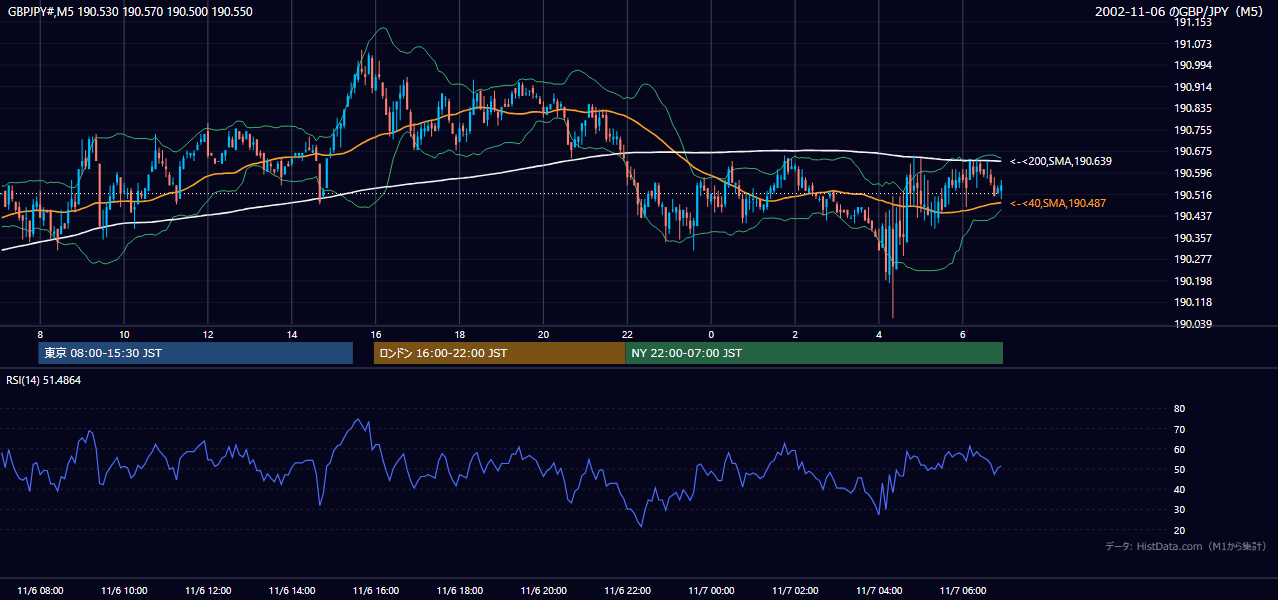Screen dimensions: 1278x600
Task: Click price level 190.277 on the axis
Action: coord(1192,259)
